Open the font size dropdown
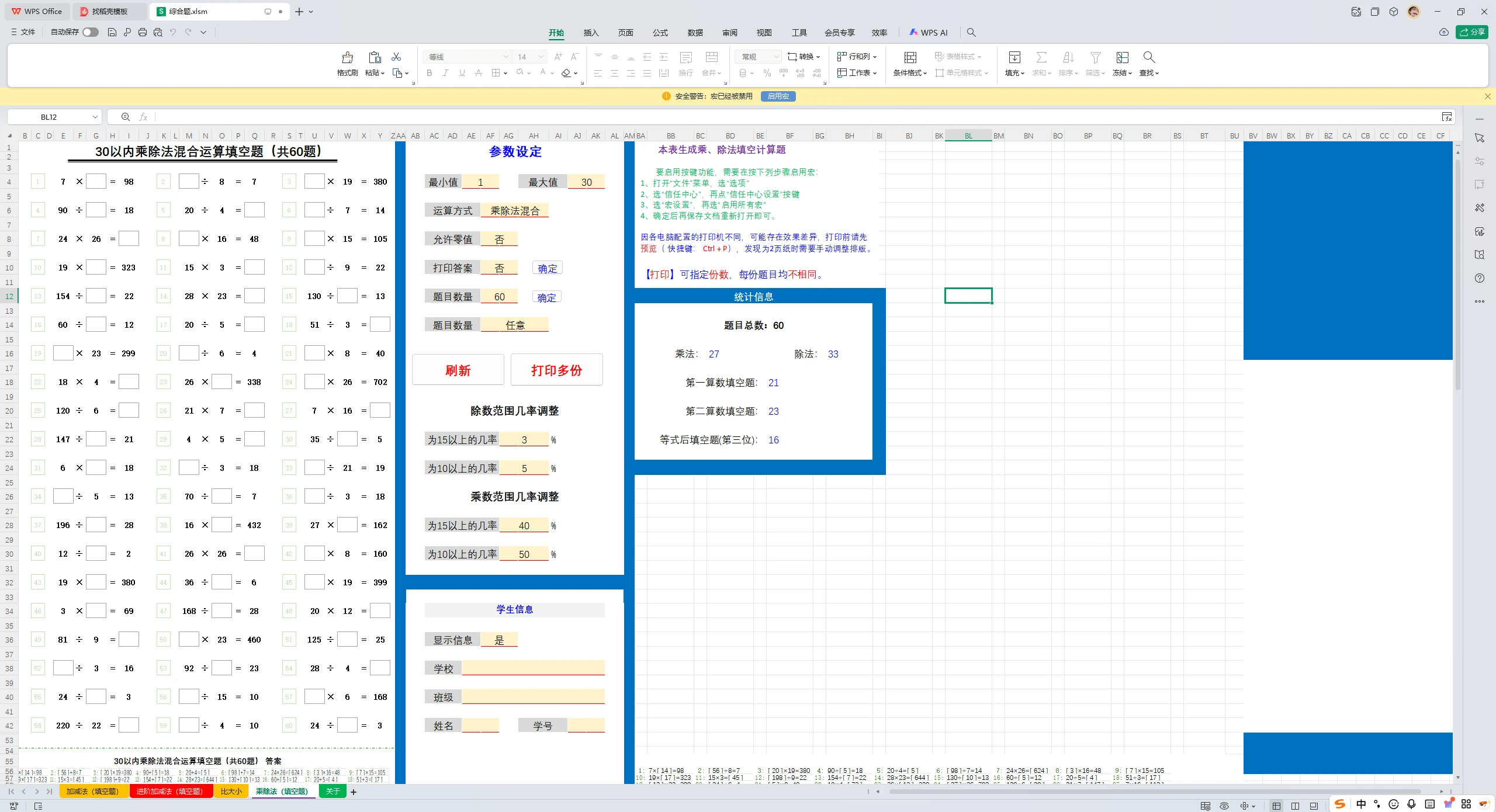 541,57
